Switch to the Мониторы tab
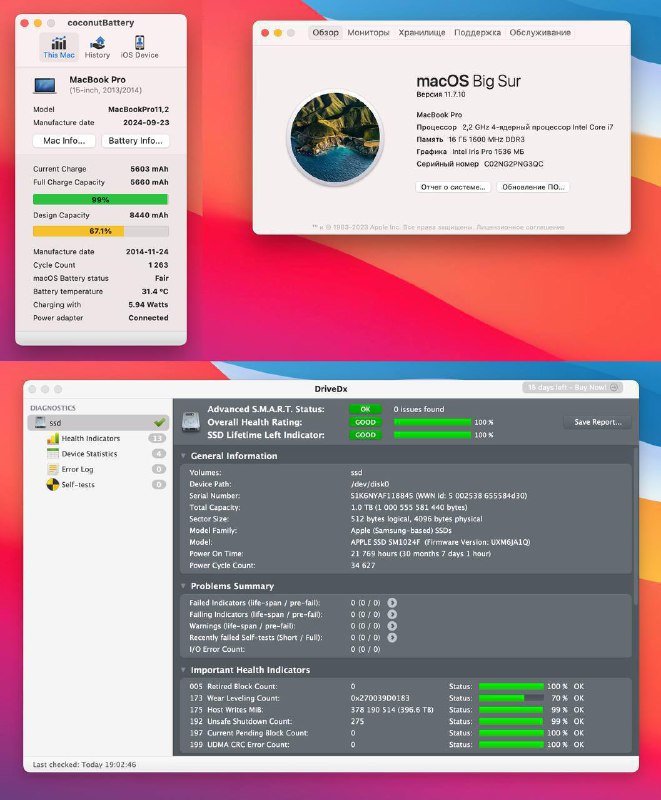The width and height of the screenshot is (661, 800). (x=368, y=33)
